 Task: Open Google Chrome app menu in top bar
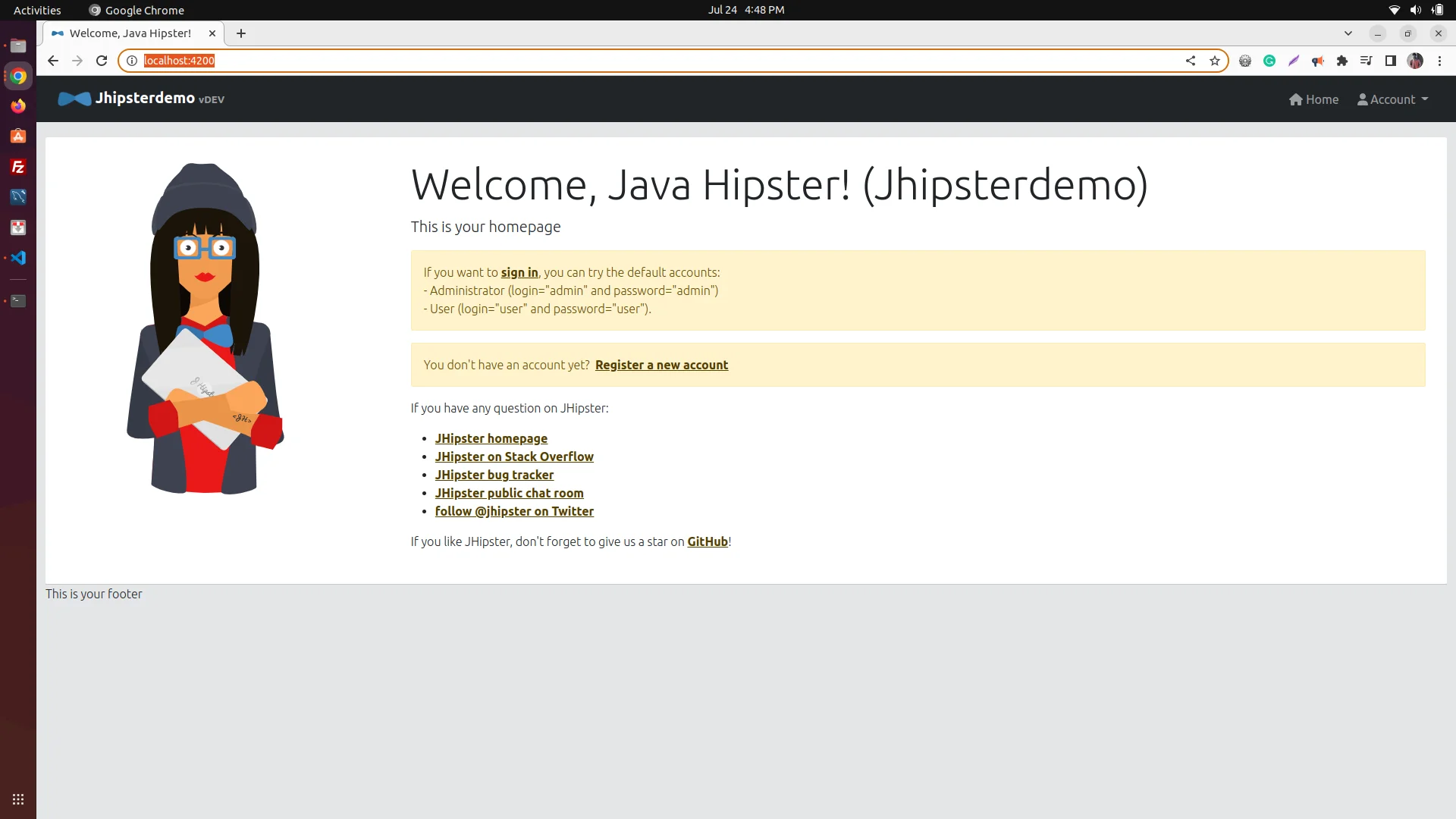click(136, 10)
